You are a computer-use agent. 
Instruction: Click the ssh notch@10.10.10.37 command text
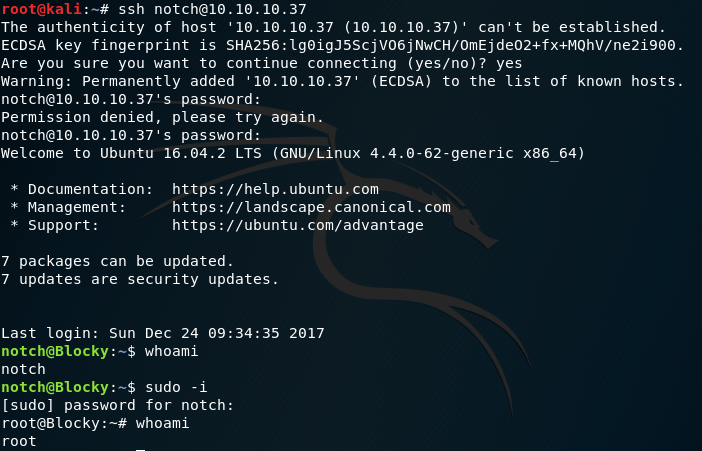[177, 9]
